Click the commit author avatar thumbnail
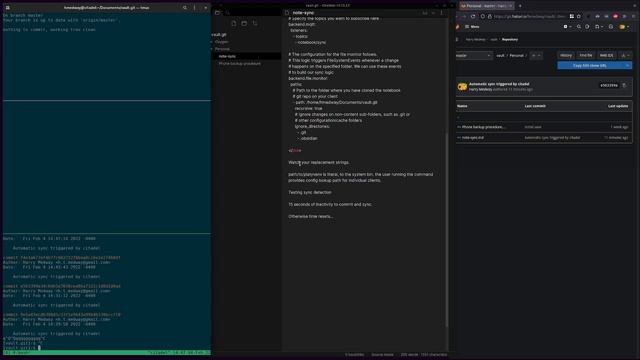Screen dimensions: 640x360 point(462,87)
